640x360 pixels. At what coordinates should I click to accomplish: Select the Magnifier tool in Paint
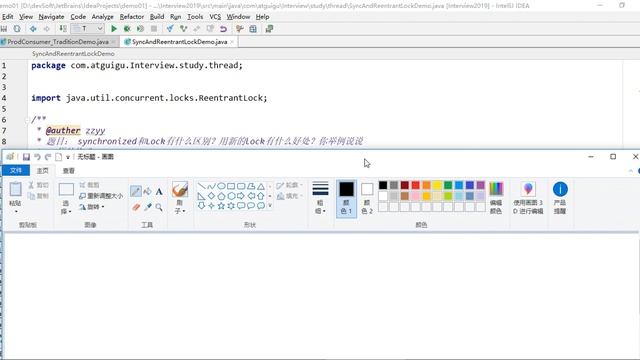coord(159,207)
